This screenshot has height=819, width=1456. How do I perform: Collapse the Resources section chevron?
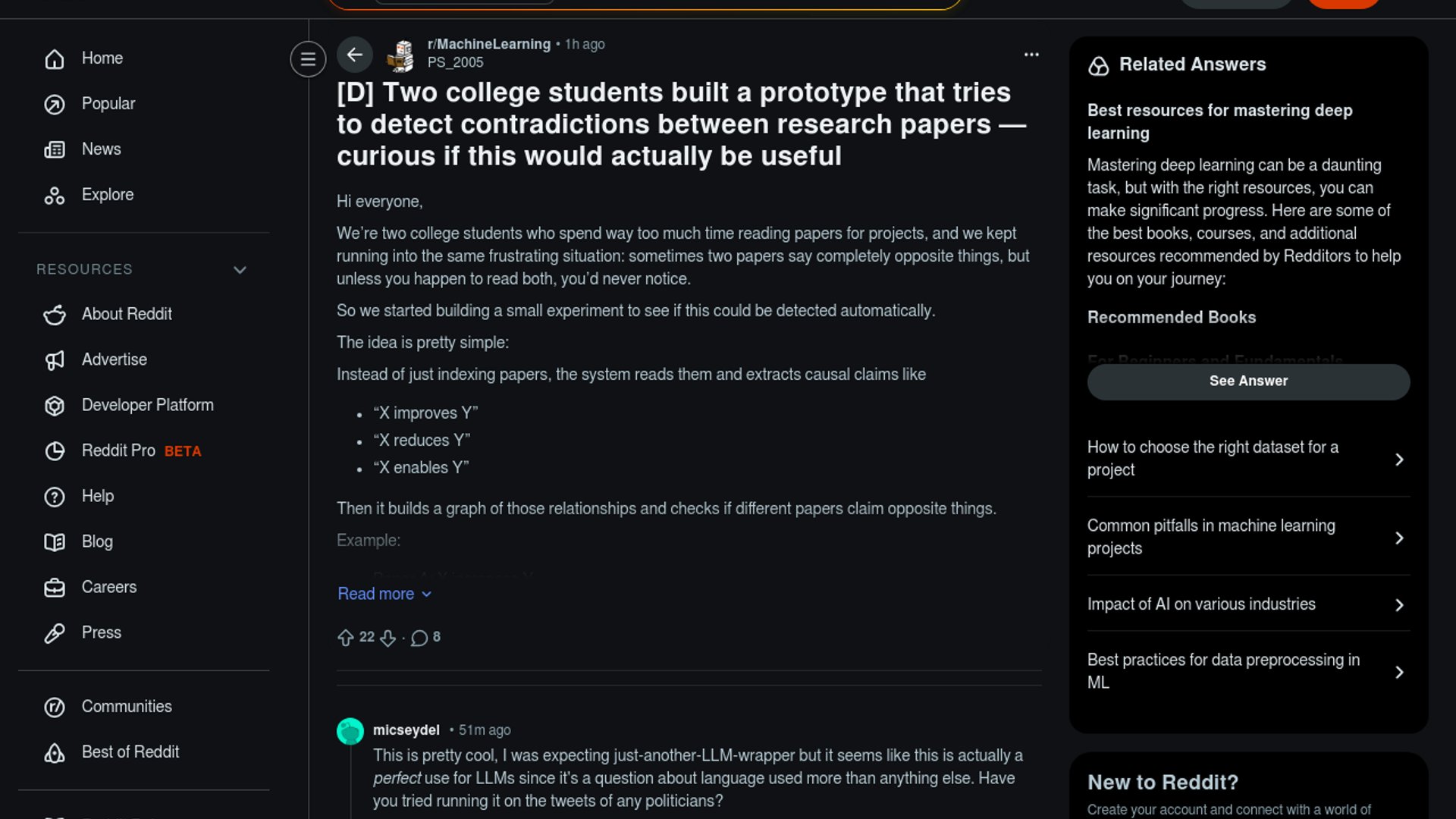pyautogui.click(x=240, y=270)
